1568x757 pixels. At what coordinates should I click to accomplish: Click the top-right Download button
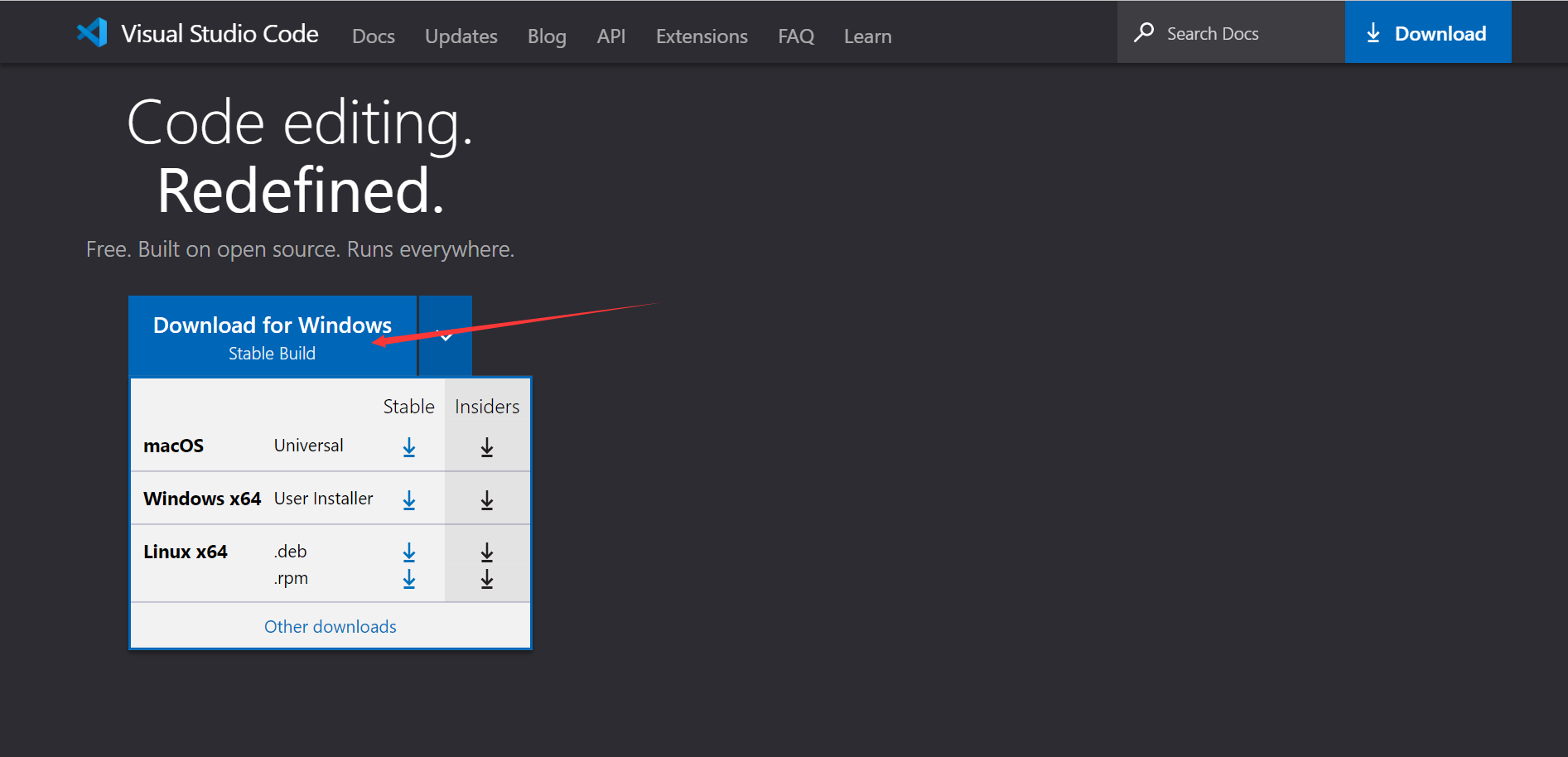tap(1428, 32)
